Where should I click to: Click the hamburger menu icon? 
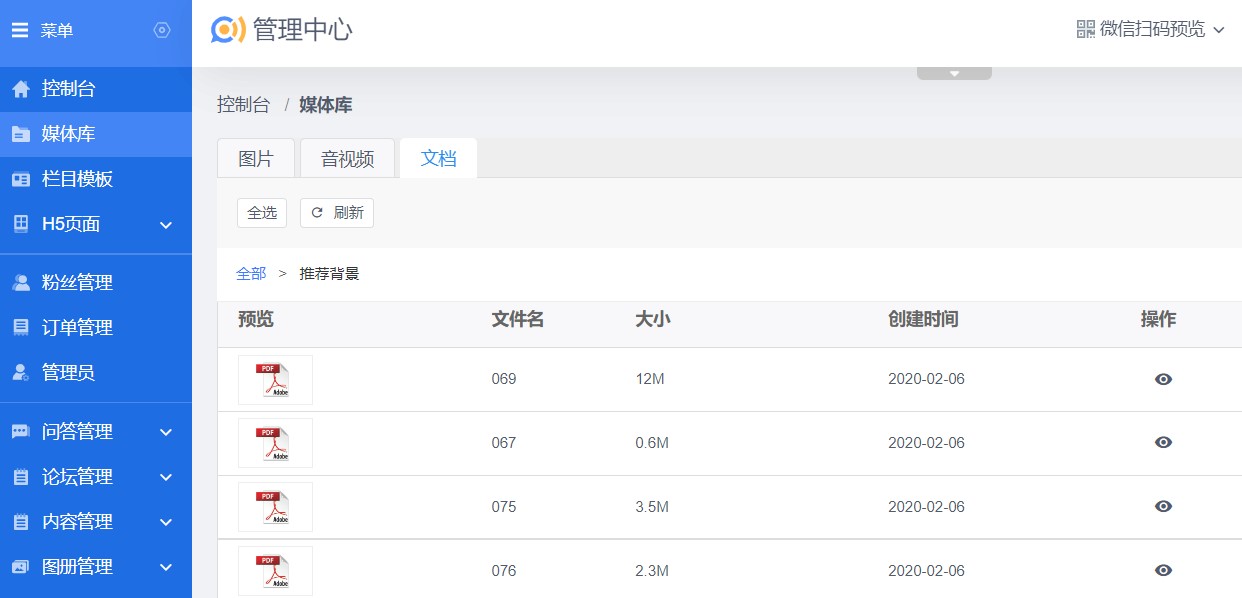tap(20, 31)
